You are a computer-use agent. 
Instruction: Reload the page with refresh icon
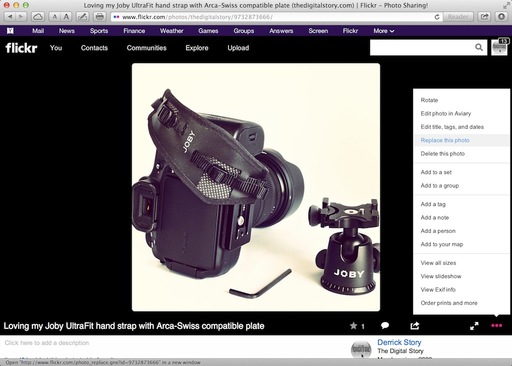437,17
